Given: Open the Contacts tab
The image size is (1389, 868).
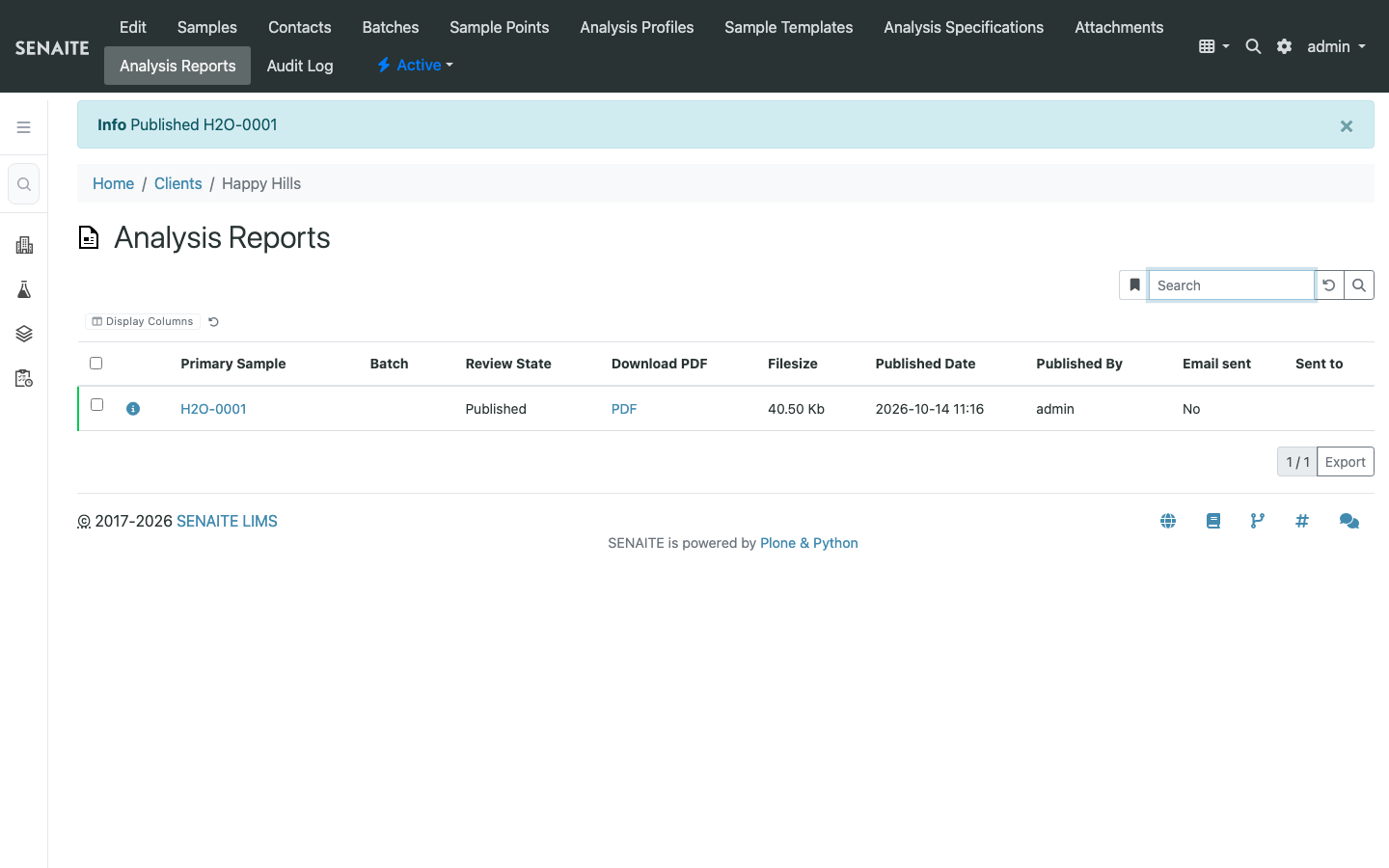Looking at the screenshot, I should click(x=300, y=27).
